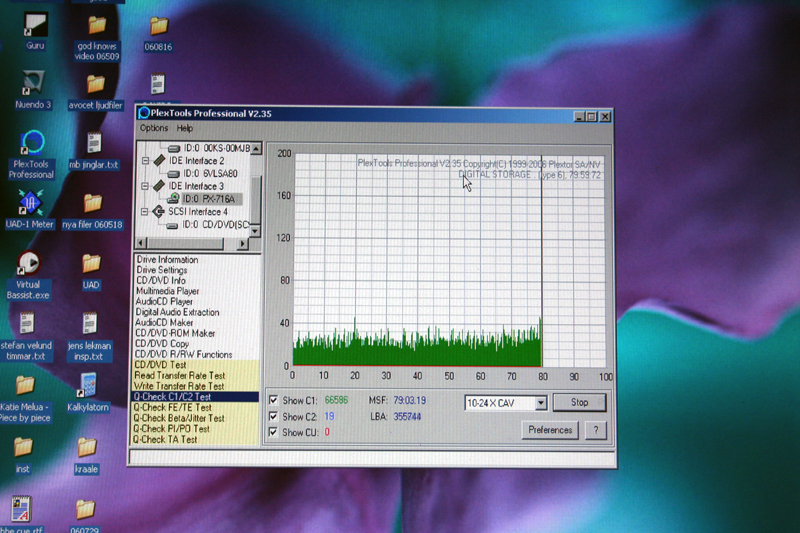Screen dimensions: 800x533
Task: Click drive tree horizontal scroll left arrow
Action: click(141, 243)
